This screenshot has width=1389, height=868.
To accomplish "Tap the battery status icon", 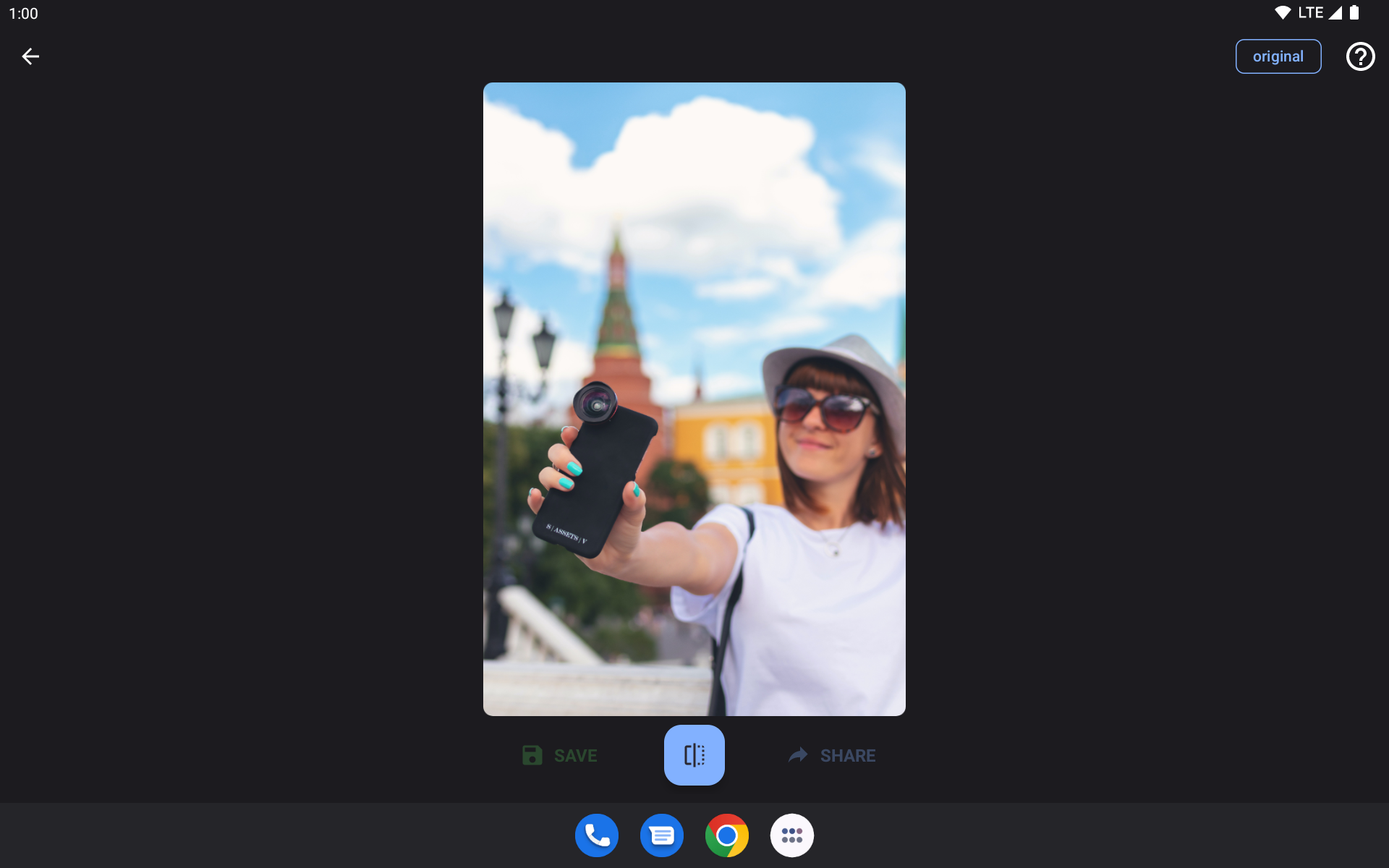I will coord(1354,13).
